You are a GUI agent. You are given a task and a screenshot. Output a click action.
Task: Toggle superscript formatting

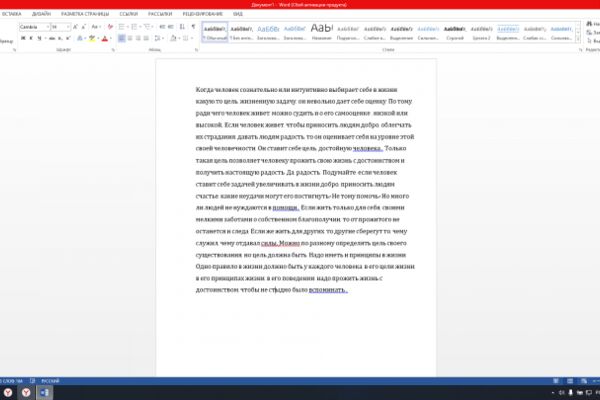click(68, 38)
